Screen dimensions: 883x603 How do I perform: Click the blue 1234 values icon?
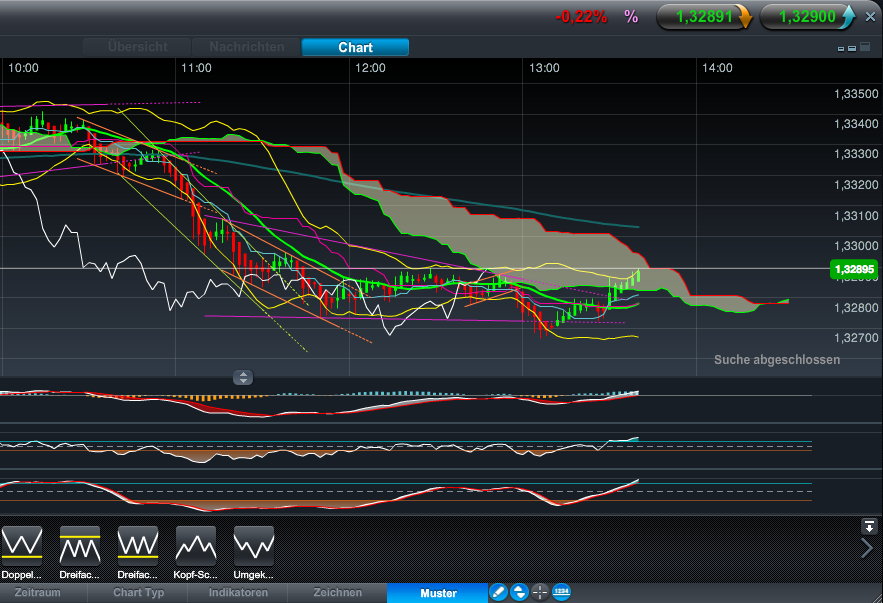(x=561, y=592)
